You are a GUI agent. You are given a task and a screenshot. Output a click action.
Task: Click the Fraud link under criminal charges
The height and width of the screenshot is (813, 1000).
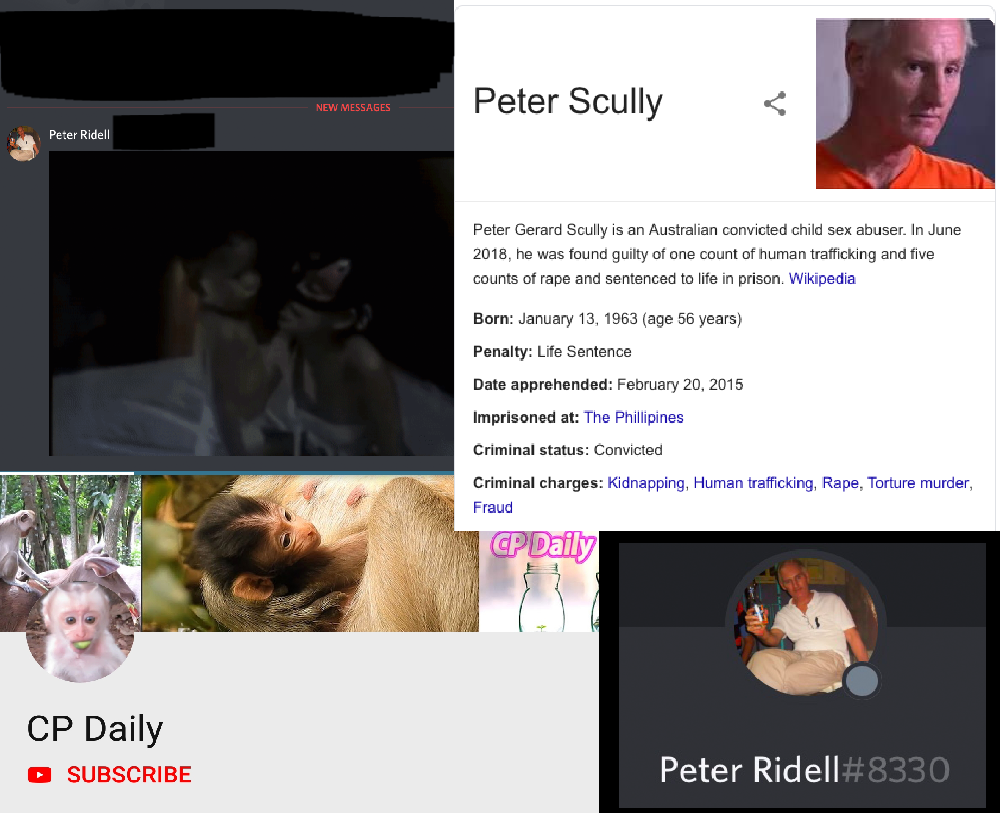click(493, 508)
